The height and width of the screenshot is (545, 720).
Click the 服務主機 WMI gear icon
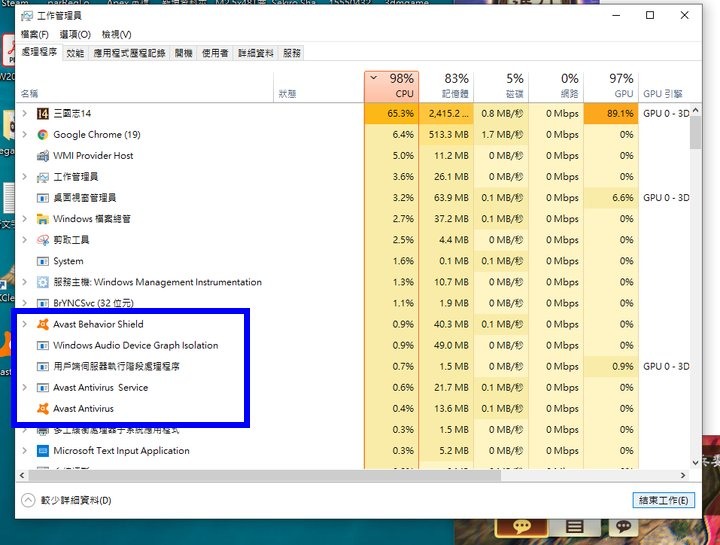(x=43, y=282)
